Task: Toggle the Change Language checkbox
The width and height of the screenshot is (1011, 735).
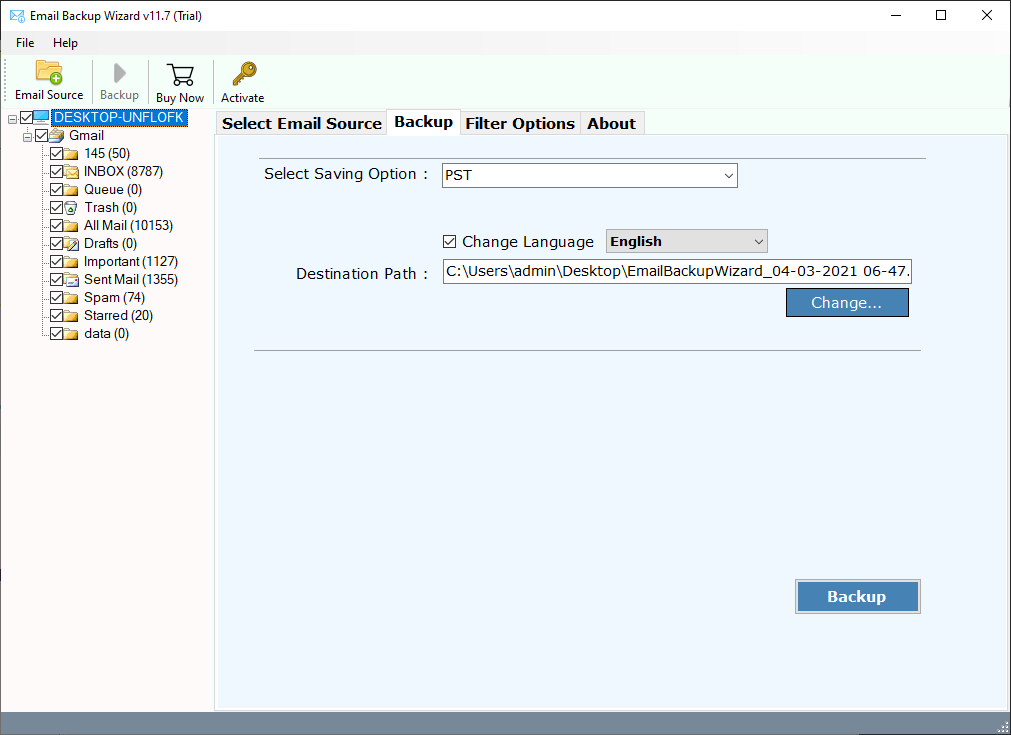Action: tap(449, 242)
